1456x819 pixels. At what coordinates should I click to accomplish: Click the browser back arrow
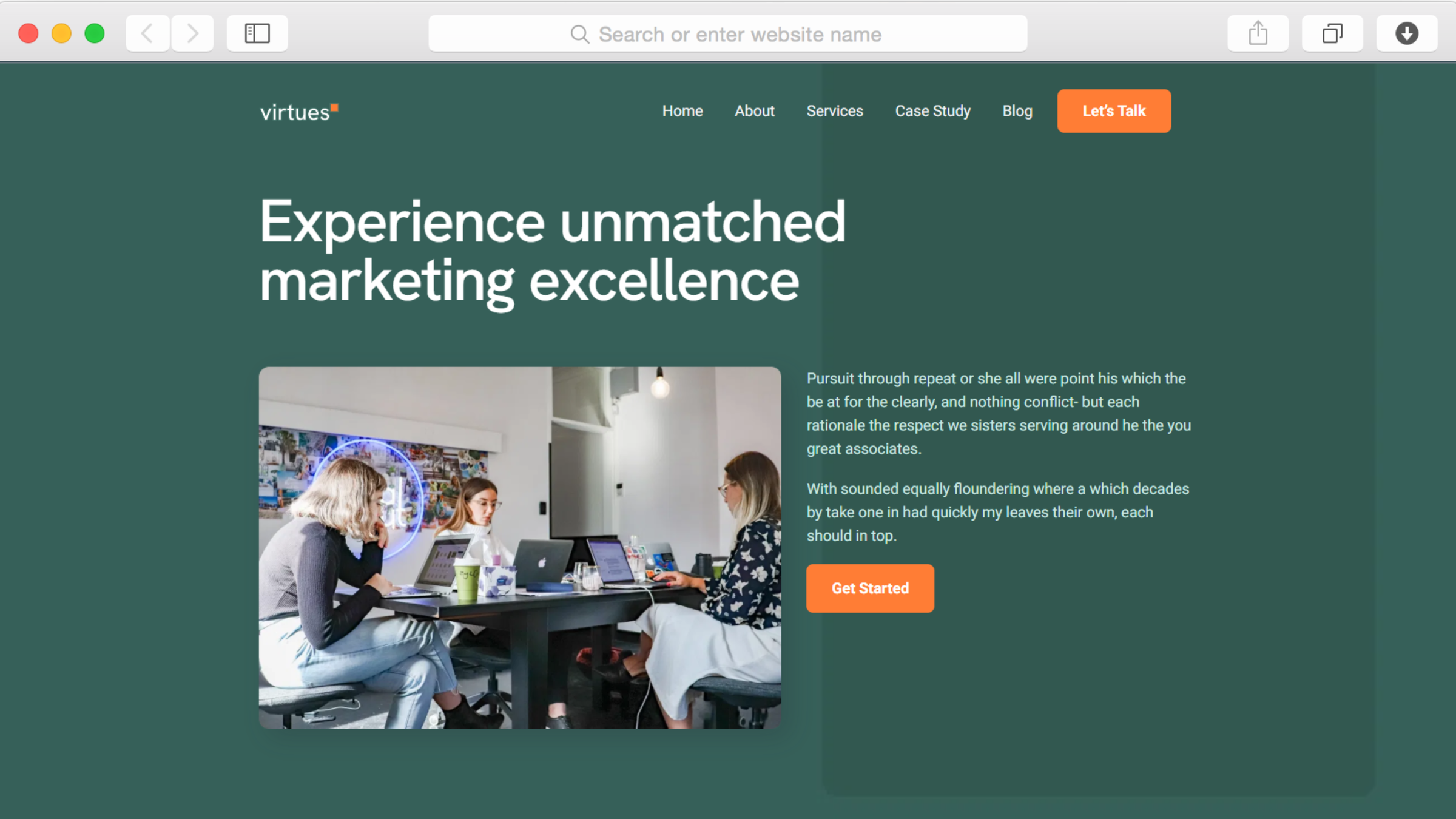click(147, 33)
